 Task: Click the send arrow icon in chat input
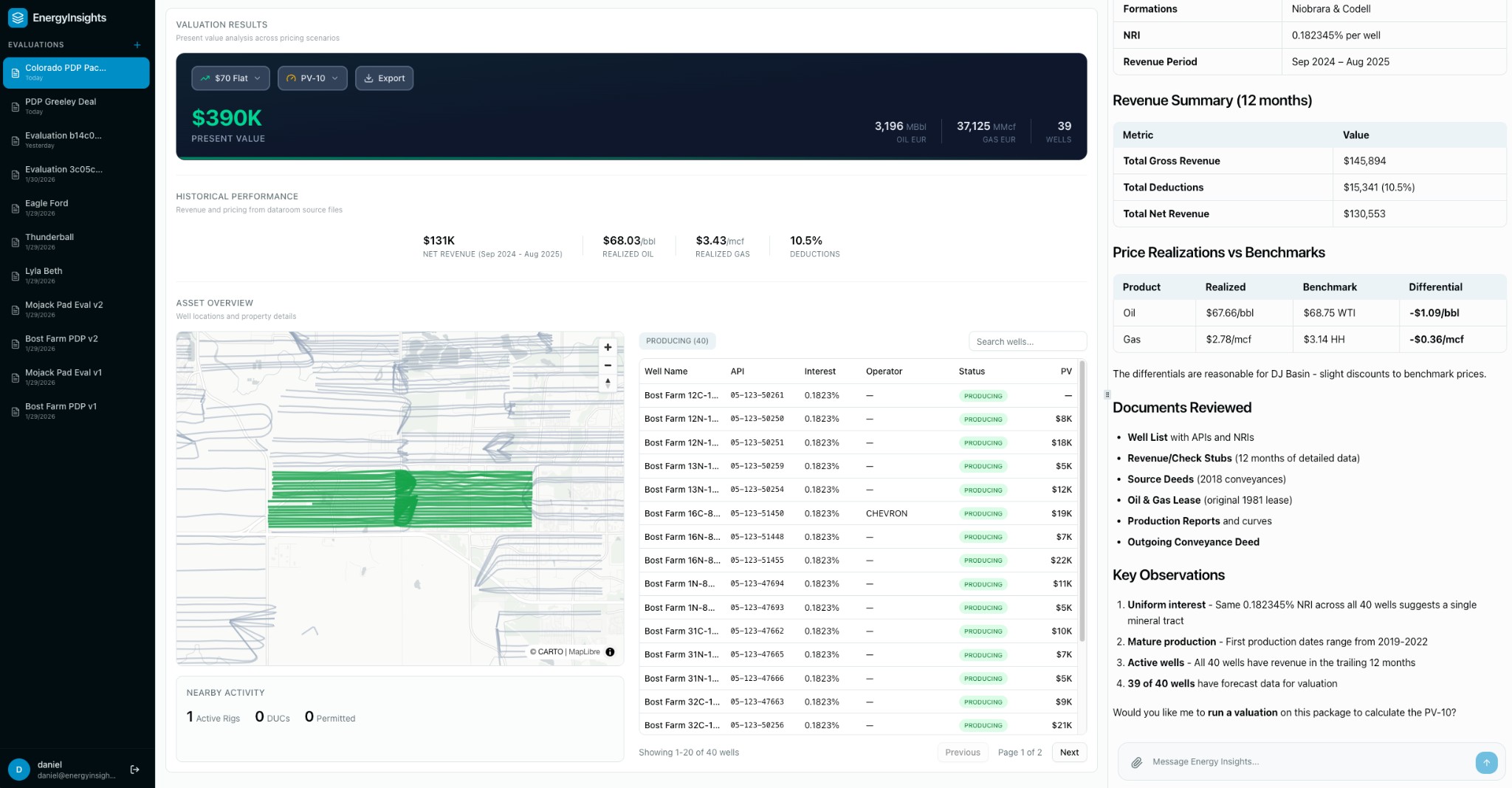tap(1486, 763)
